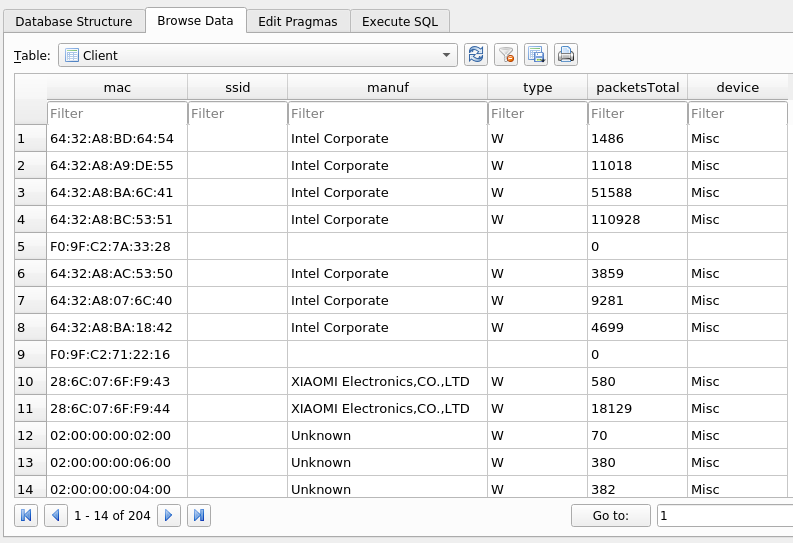Focus the mac column filter field

pyautogui.click(x=116, y=113)
